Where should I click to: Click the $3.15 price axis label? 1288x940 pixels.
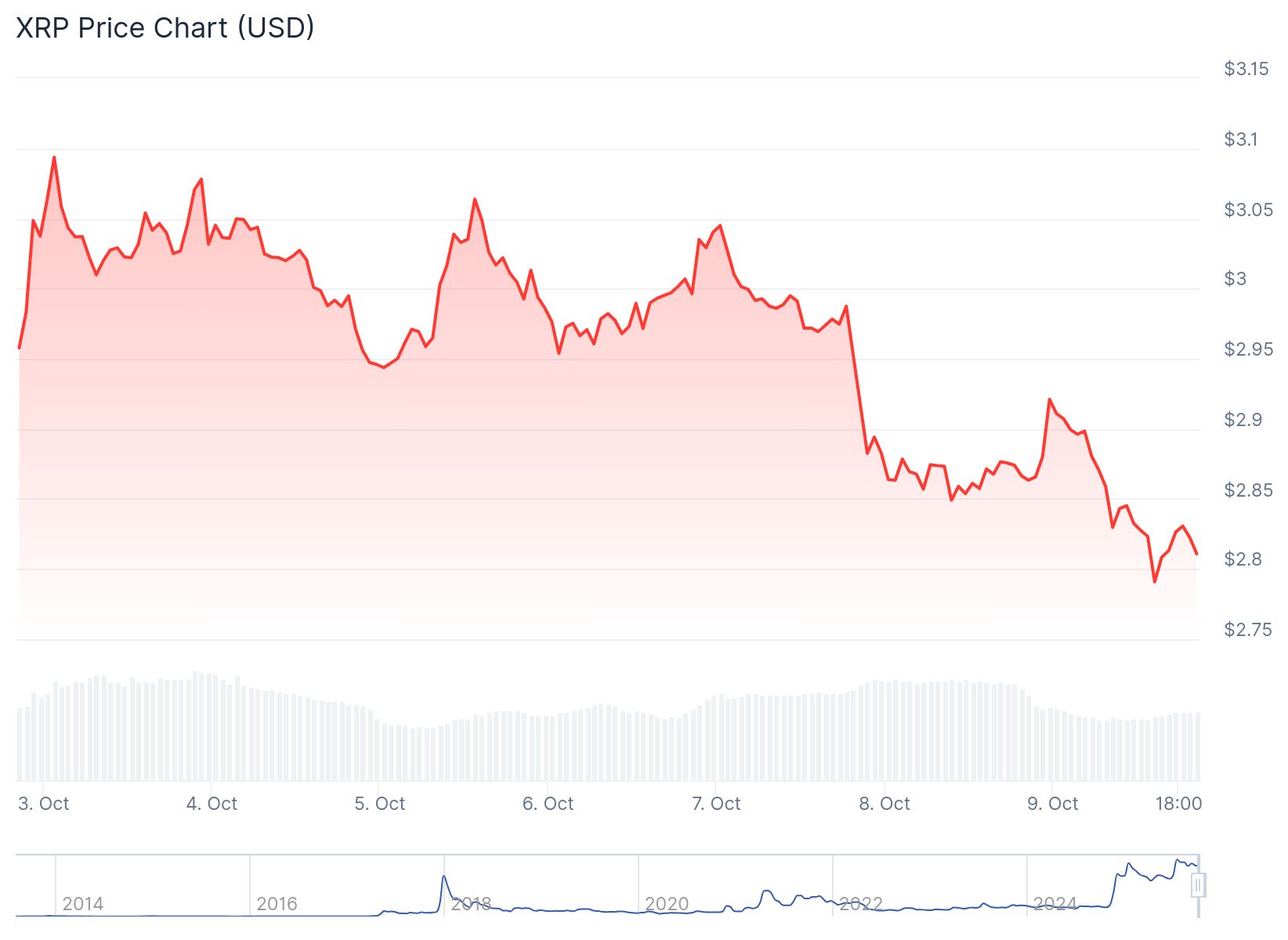[1246, 69]
